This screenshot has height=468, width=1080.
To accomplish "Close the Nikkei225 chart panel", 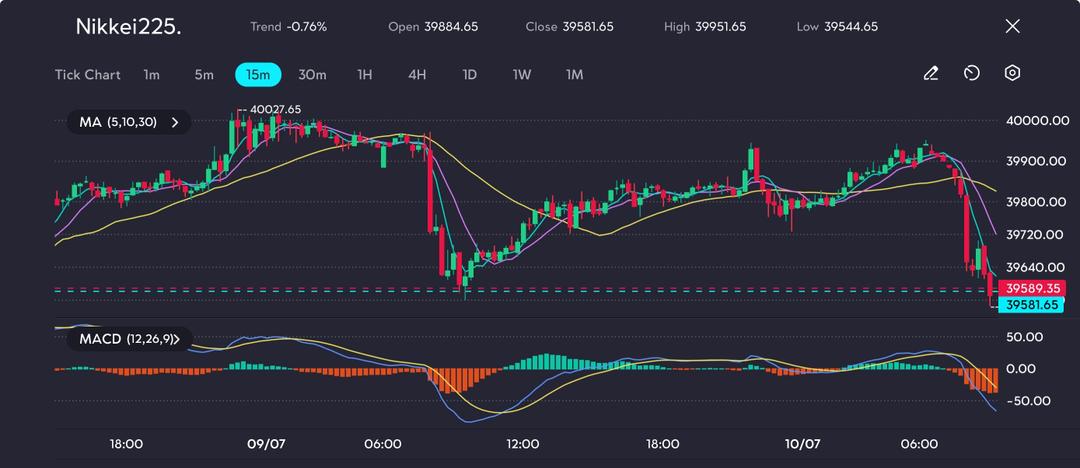I will [1012, 27].
